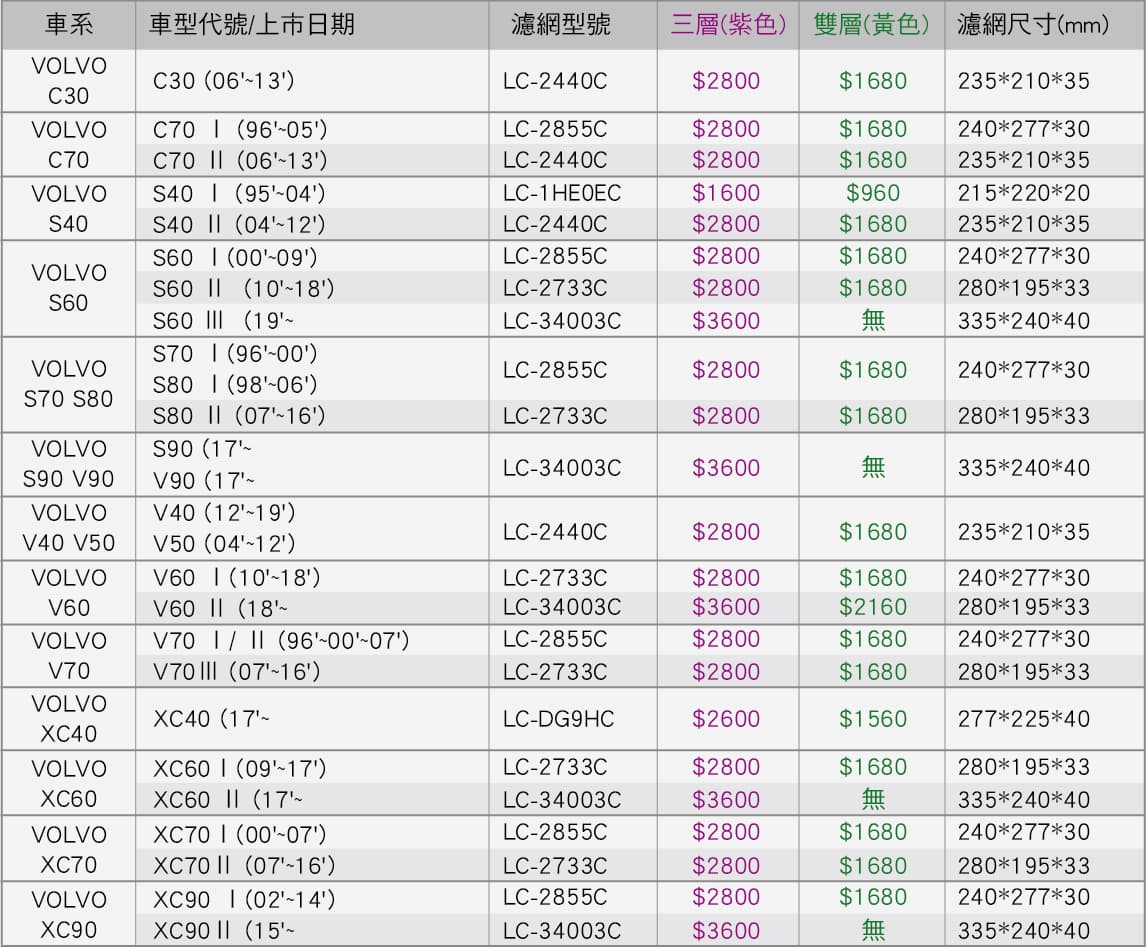This screenshot has width=1146, height=947.
Task: Click model entry XC40 (17'~
Action: [211, 719]
